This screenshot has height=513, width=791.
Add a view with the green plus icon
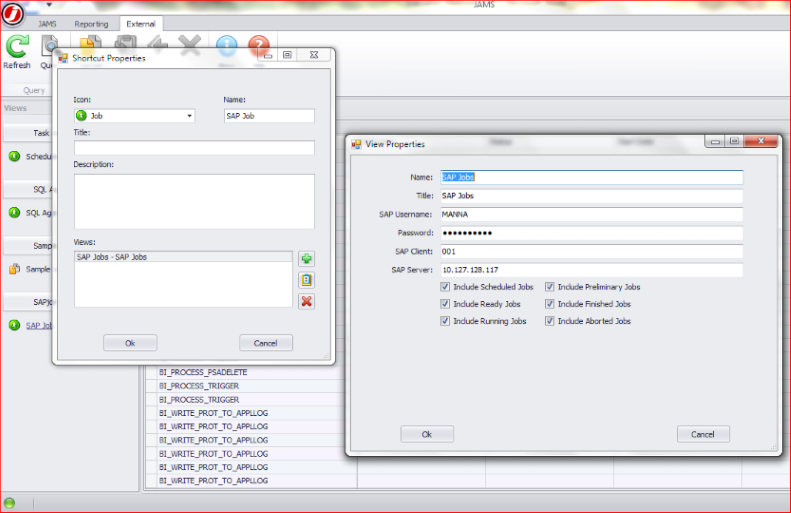306,259
